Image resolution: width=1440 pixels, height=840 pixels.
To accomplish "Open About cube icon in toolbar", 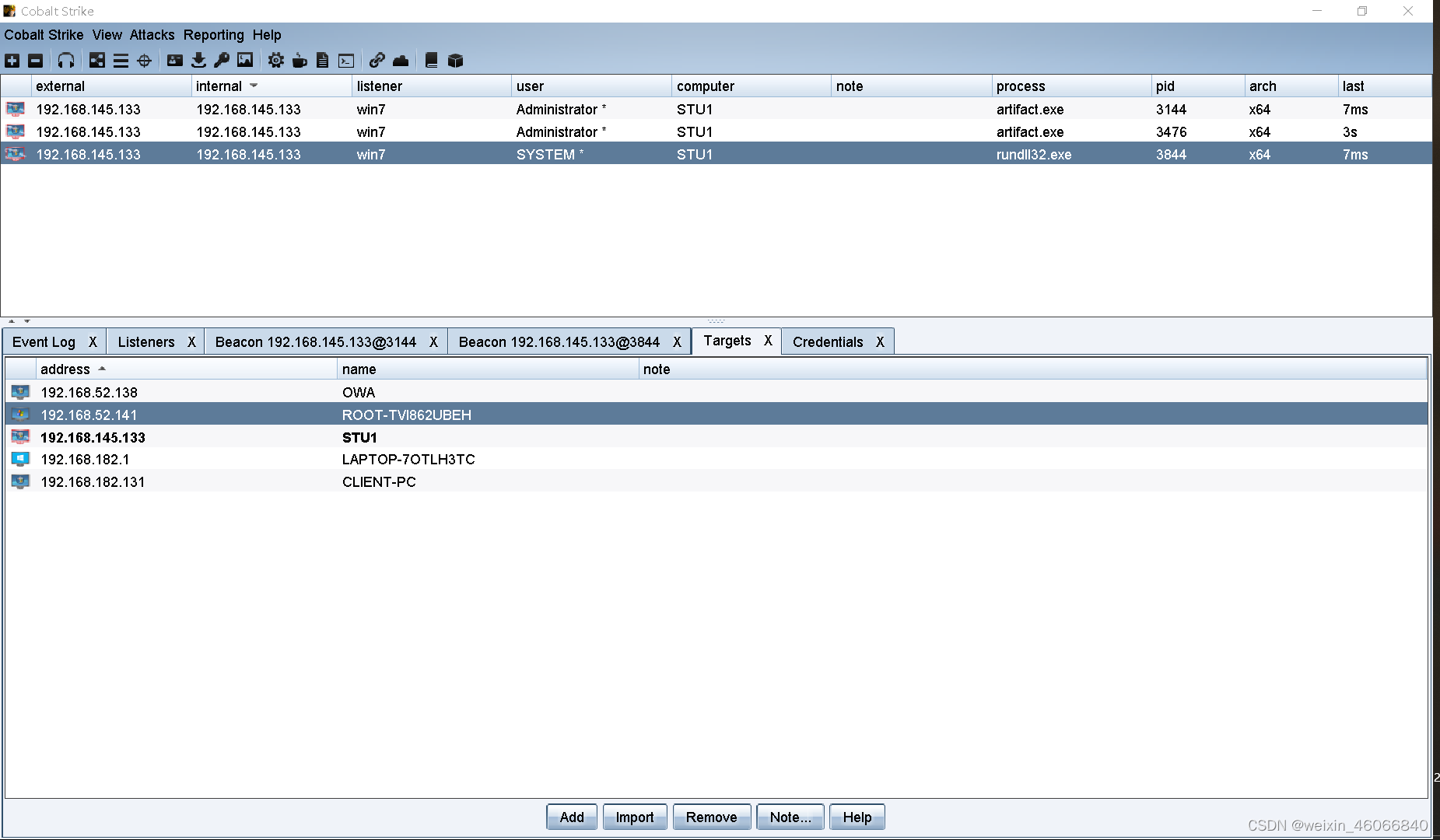I will click(x=456, y=61).
